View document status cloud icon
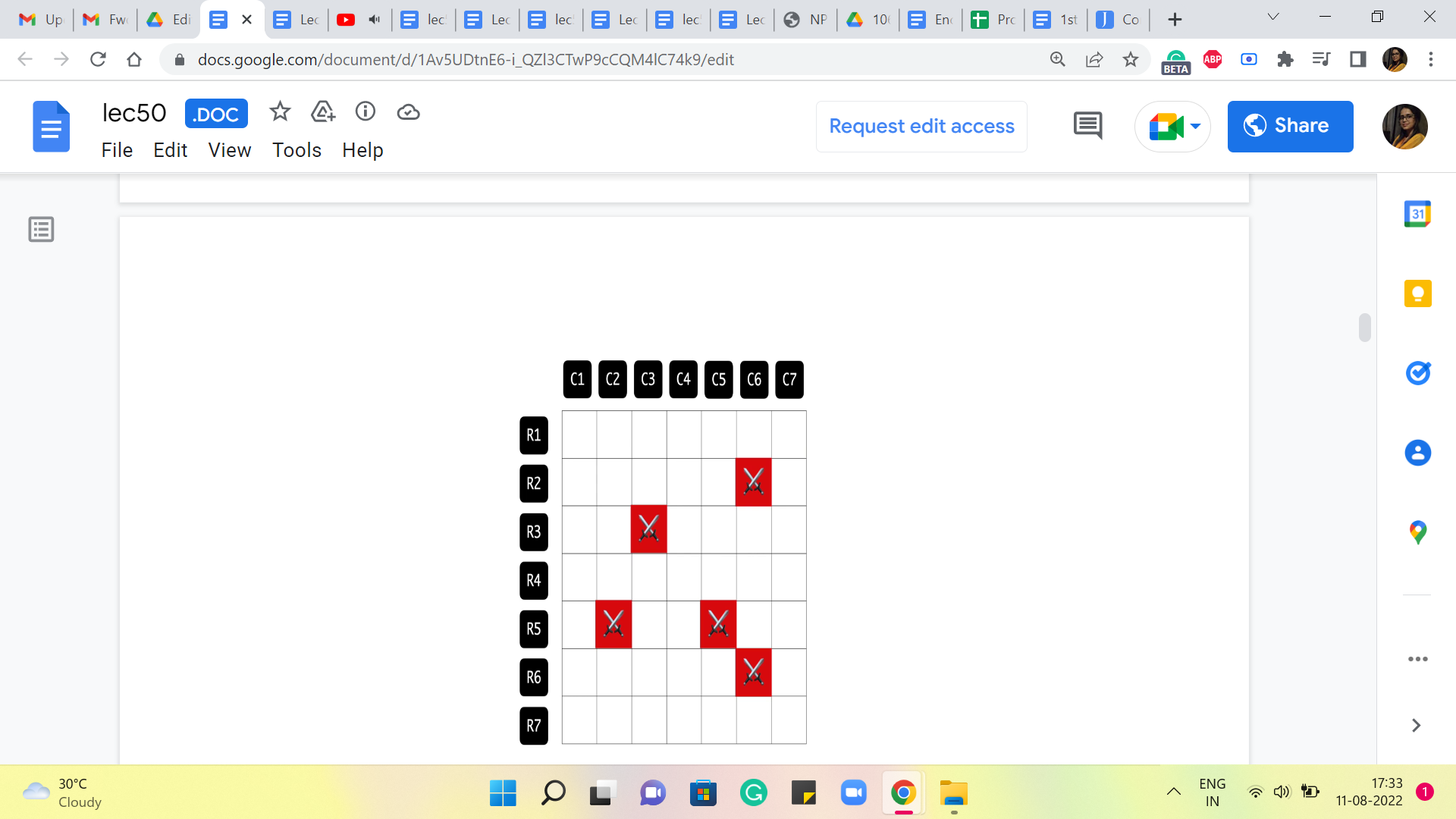 click(408, 112)
